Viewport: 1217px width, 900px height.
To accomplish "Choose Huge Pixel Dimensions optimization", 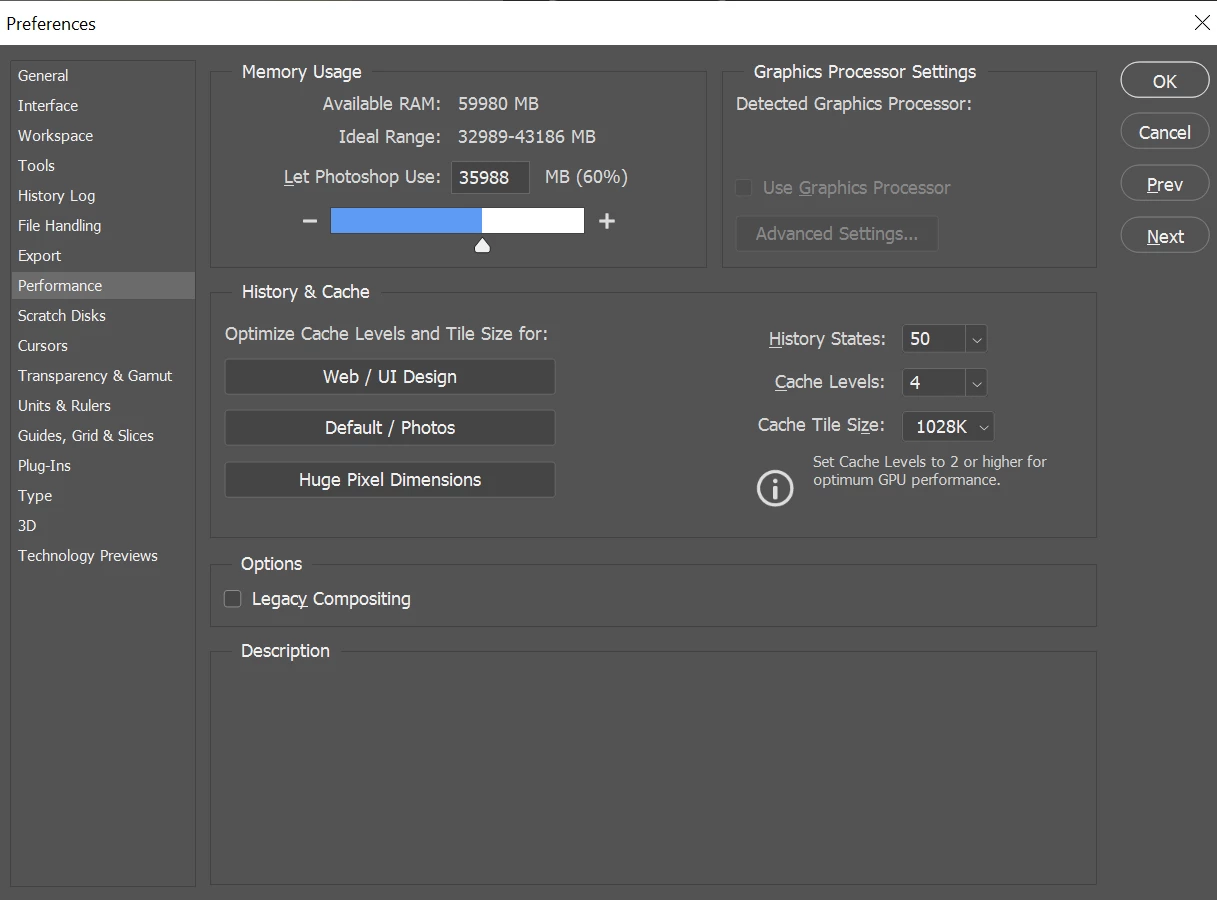I will coord(390,480).
